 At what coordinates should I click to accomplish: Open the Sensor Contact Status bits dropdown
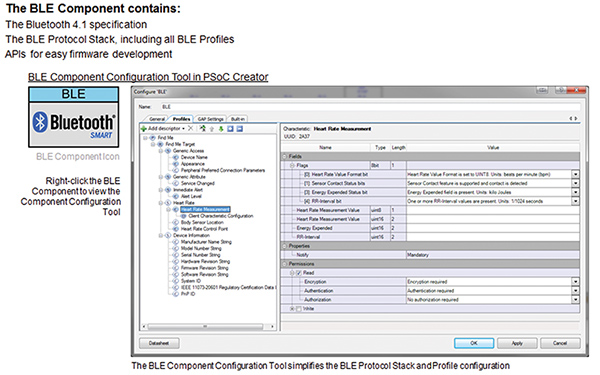575,183
